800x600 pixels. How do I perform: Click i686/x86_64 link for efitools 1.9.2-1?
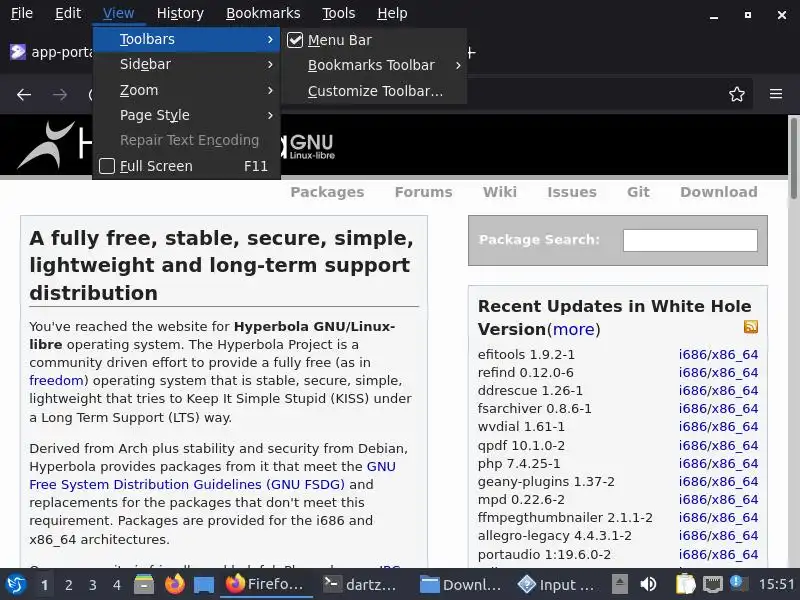click(x=718, y=355)
